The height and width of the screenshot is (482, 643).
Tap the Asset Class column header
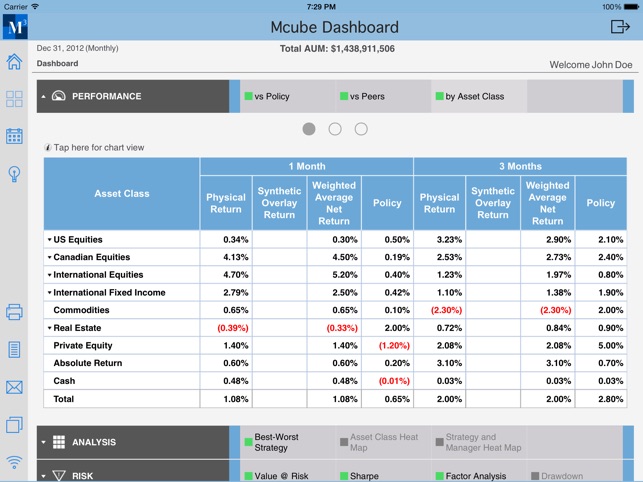122,194
